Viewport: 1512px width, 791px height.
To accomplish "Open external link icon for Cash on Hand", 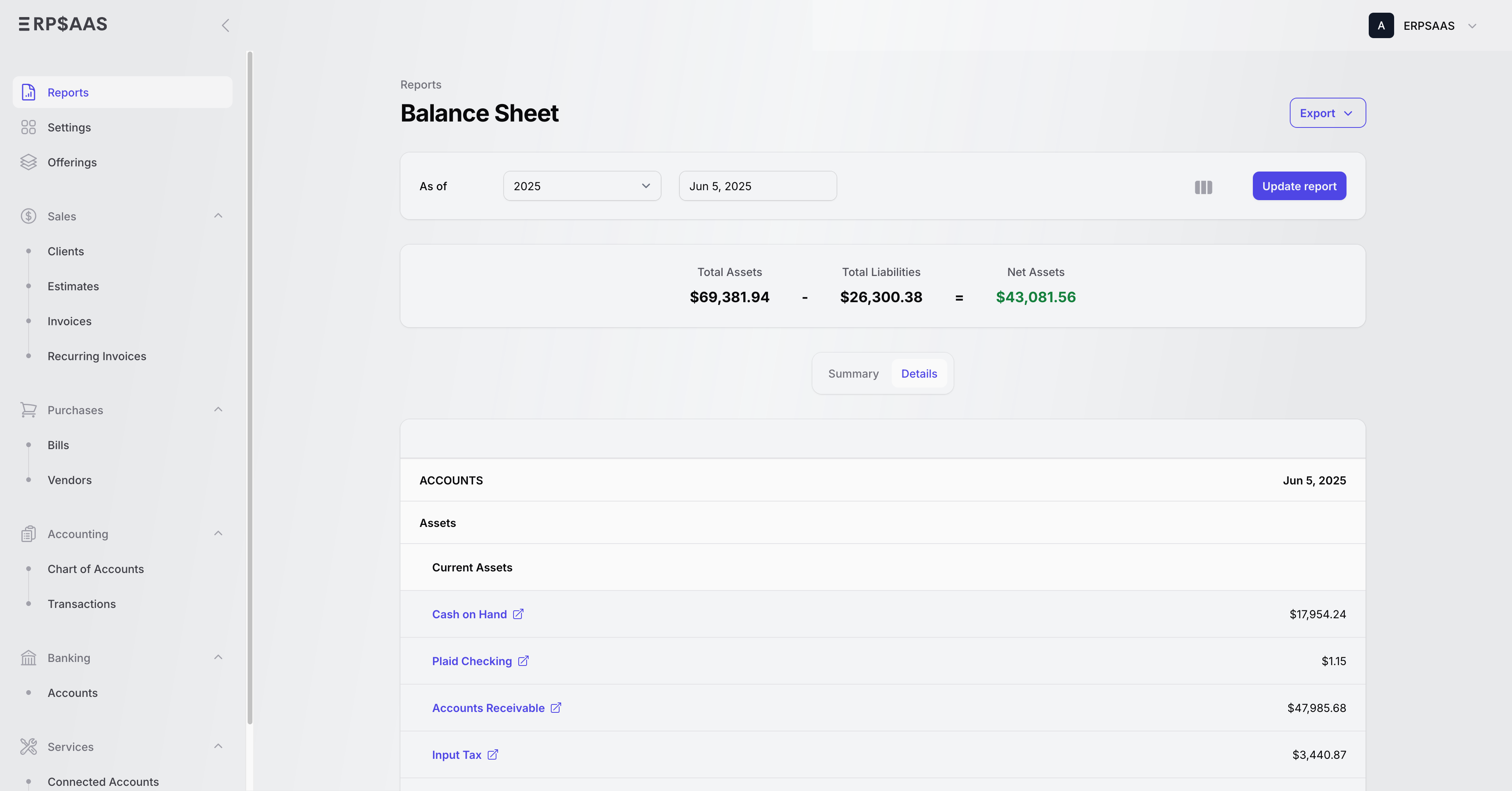I will (518, 614).
